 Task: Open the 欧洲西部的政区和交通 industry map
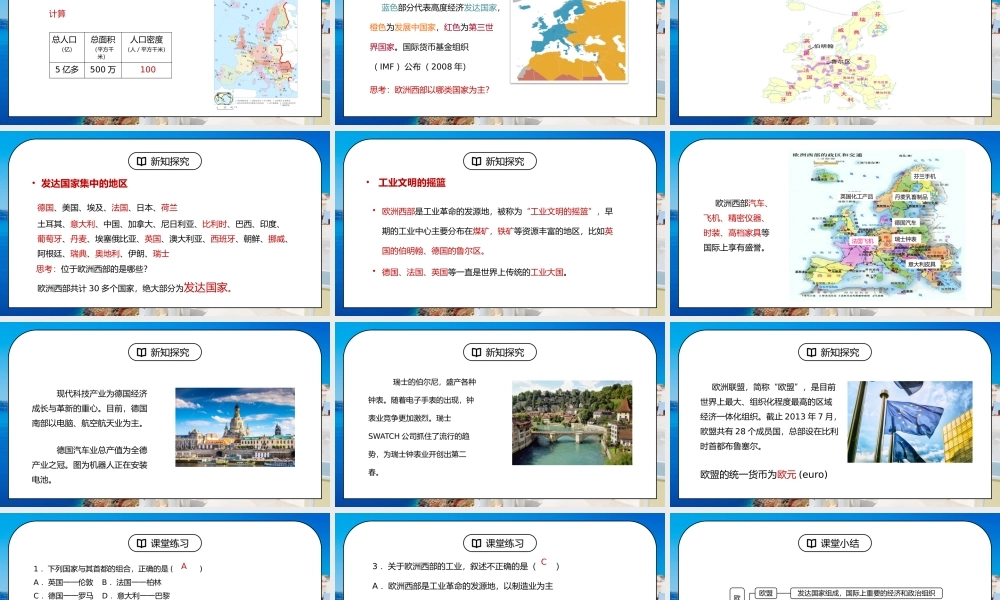[x=877, y=225]
